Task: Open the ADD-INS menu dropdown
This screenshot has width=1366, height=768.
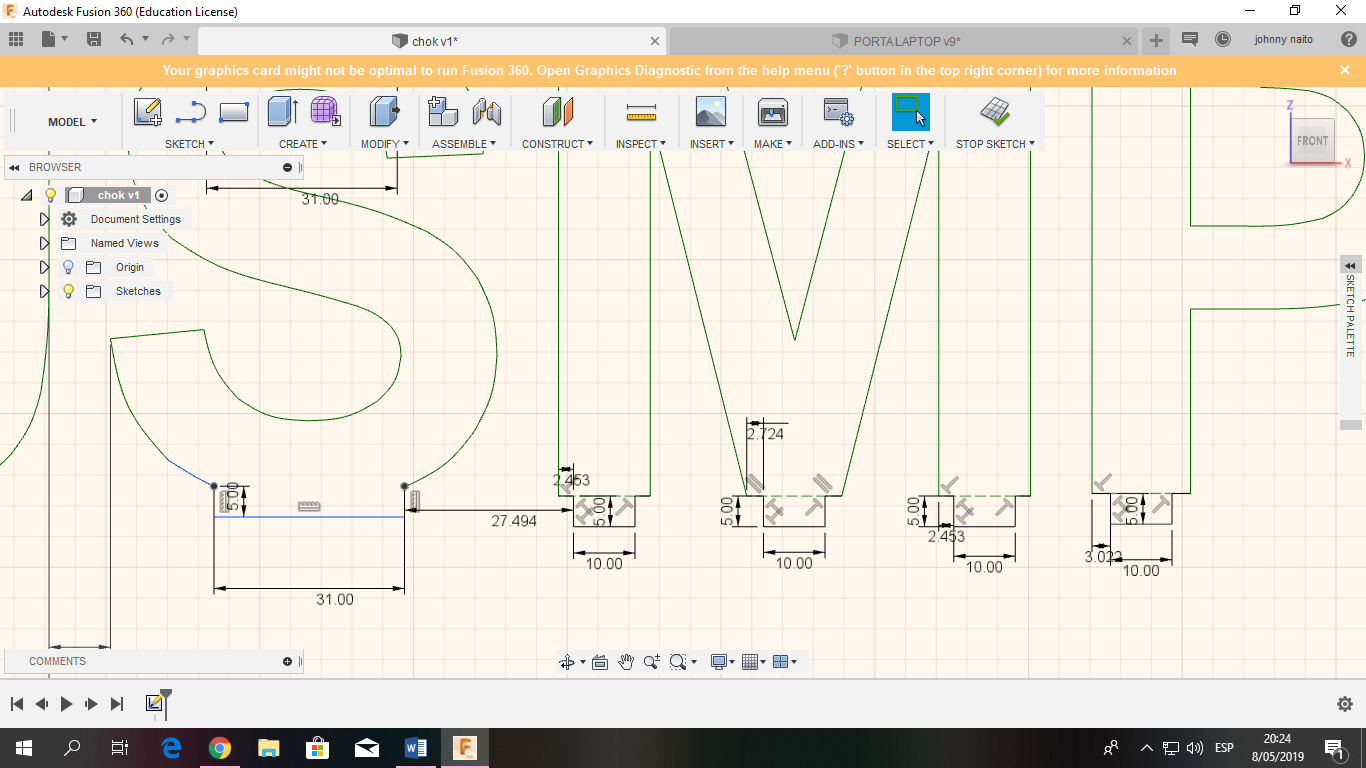Action: (x=838, y=144)
